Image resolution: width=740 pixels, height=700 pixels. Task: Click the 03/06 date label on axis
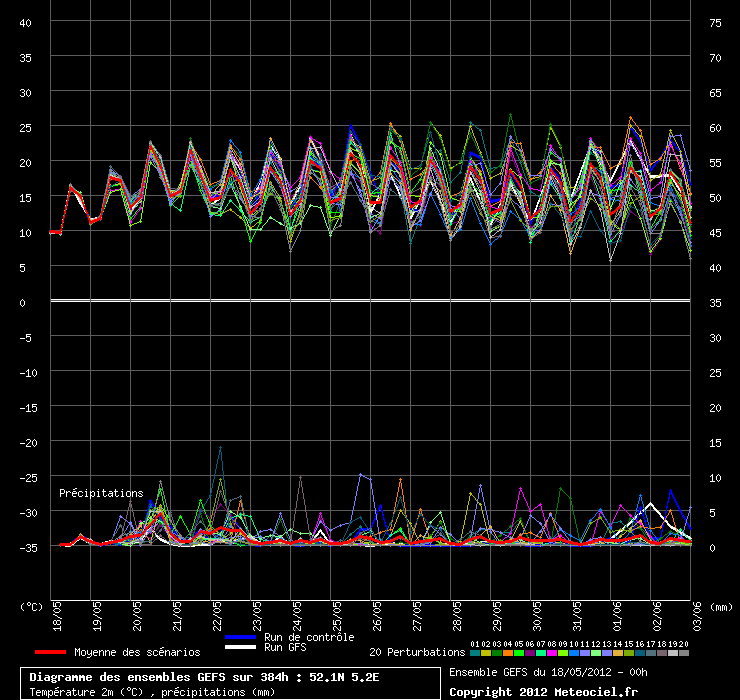pos(697,616)
